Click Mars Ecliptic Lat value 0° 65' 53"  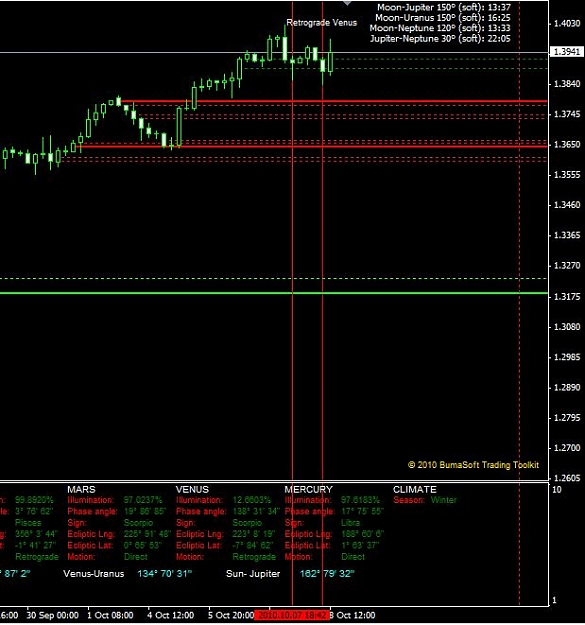[x=143, y=545]
